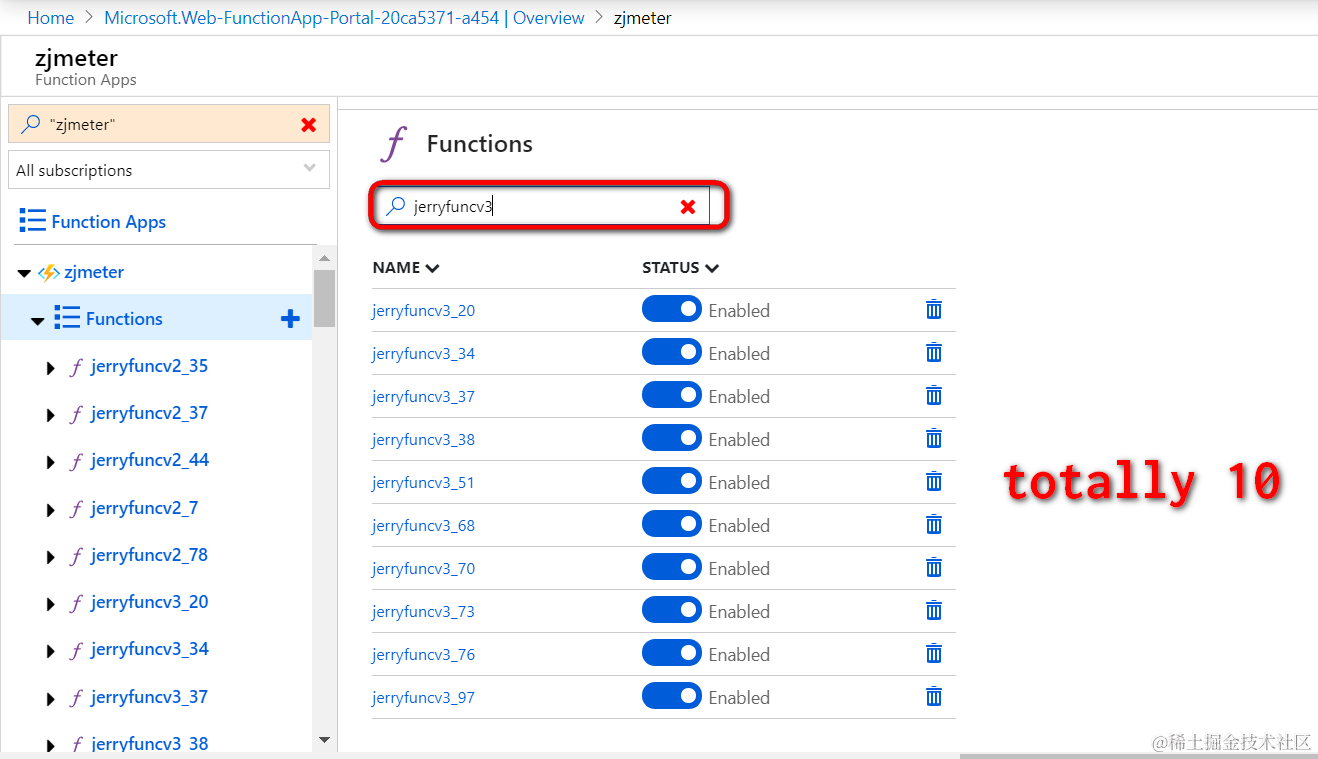Viewport: 1318px width, 759px height.
Task: Toggle the Enabled switch for jerryfuncv3_70
Action: pyautogui.click(x=672, y=568)
